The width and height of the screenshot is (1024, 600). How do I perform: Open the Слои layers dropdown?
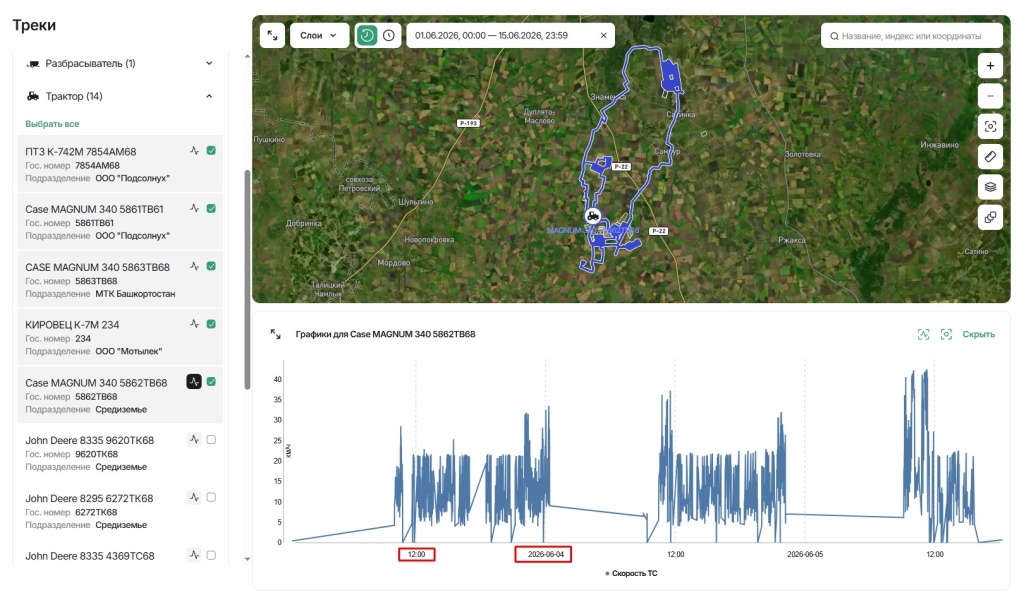pyautogui.click(x=319, y=35)
